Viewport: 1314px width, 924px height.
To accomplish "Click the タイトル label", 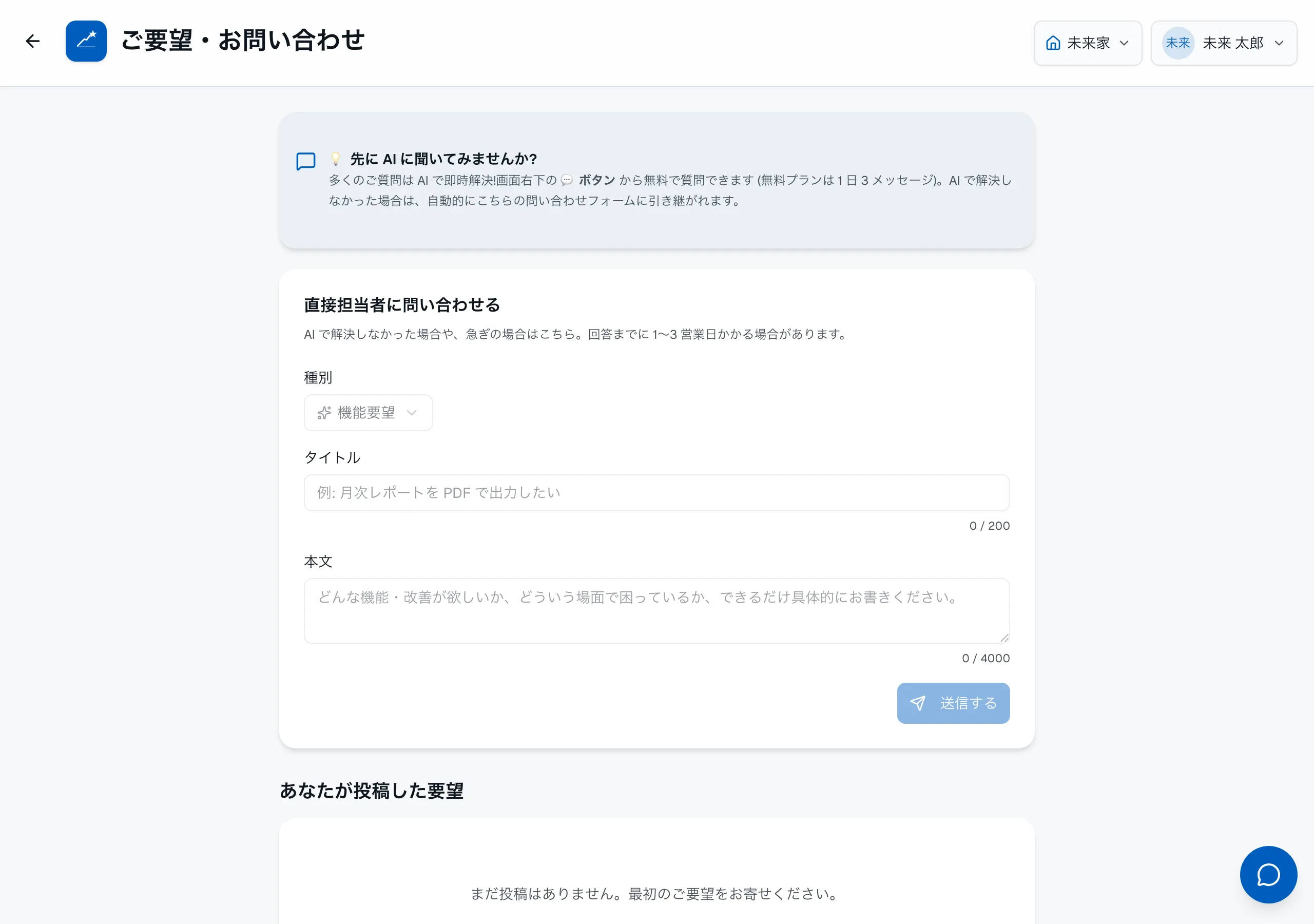I will coord(332,457).
